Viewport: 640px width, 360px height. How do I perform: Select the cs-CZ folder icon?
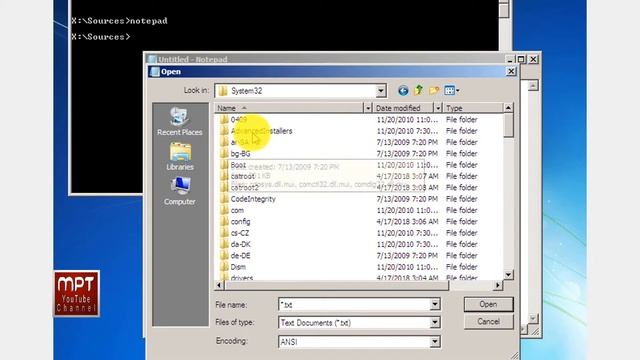[x=224, y=233]
